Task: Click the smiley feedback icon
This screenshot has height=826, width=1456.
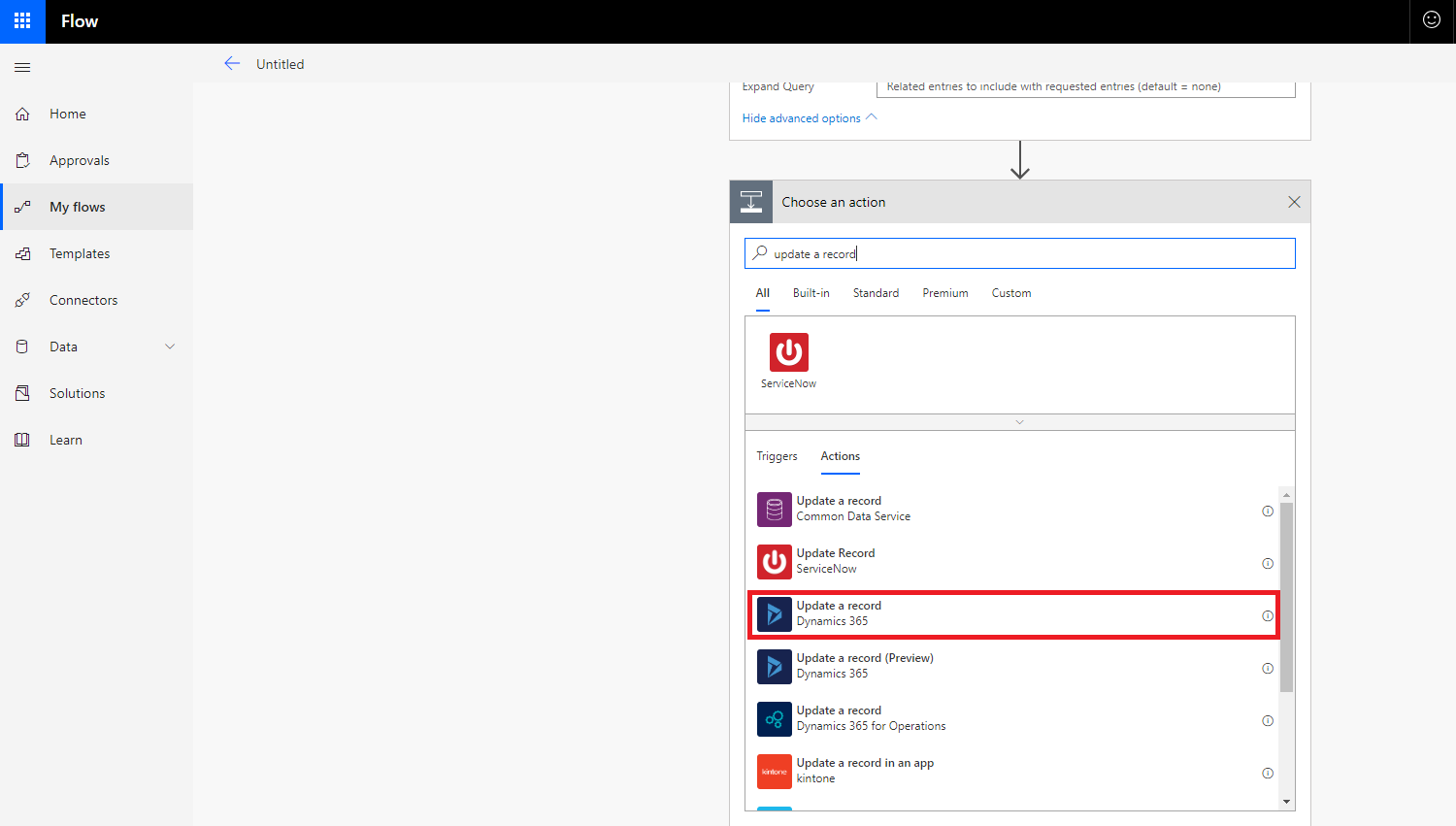Action: 1432,20
